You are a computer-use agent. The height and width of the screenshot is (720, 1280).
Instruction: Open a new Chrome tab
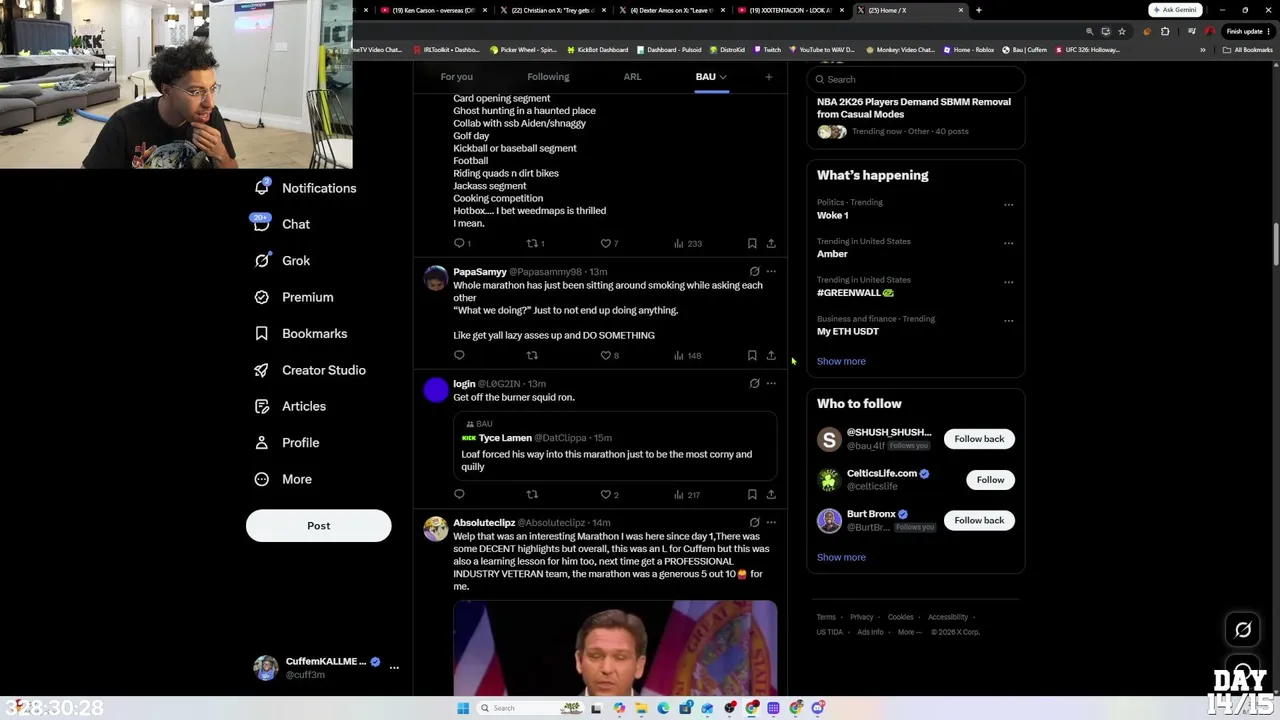click(978, 10)
